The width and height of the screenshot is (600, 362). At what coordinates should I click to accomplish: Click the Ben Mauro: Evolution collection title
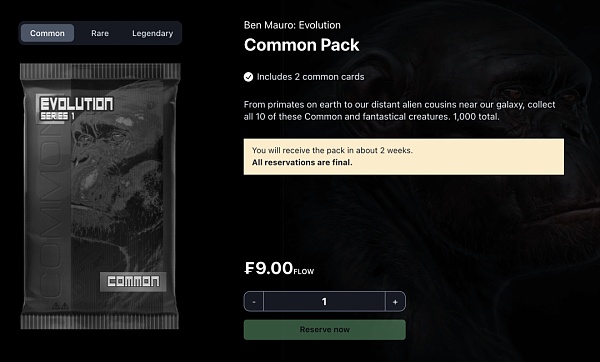click(292, 25)
